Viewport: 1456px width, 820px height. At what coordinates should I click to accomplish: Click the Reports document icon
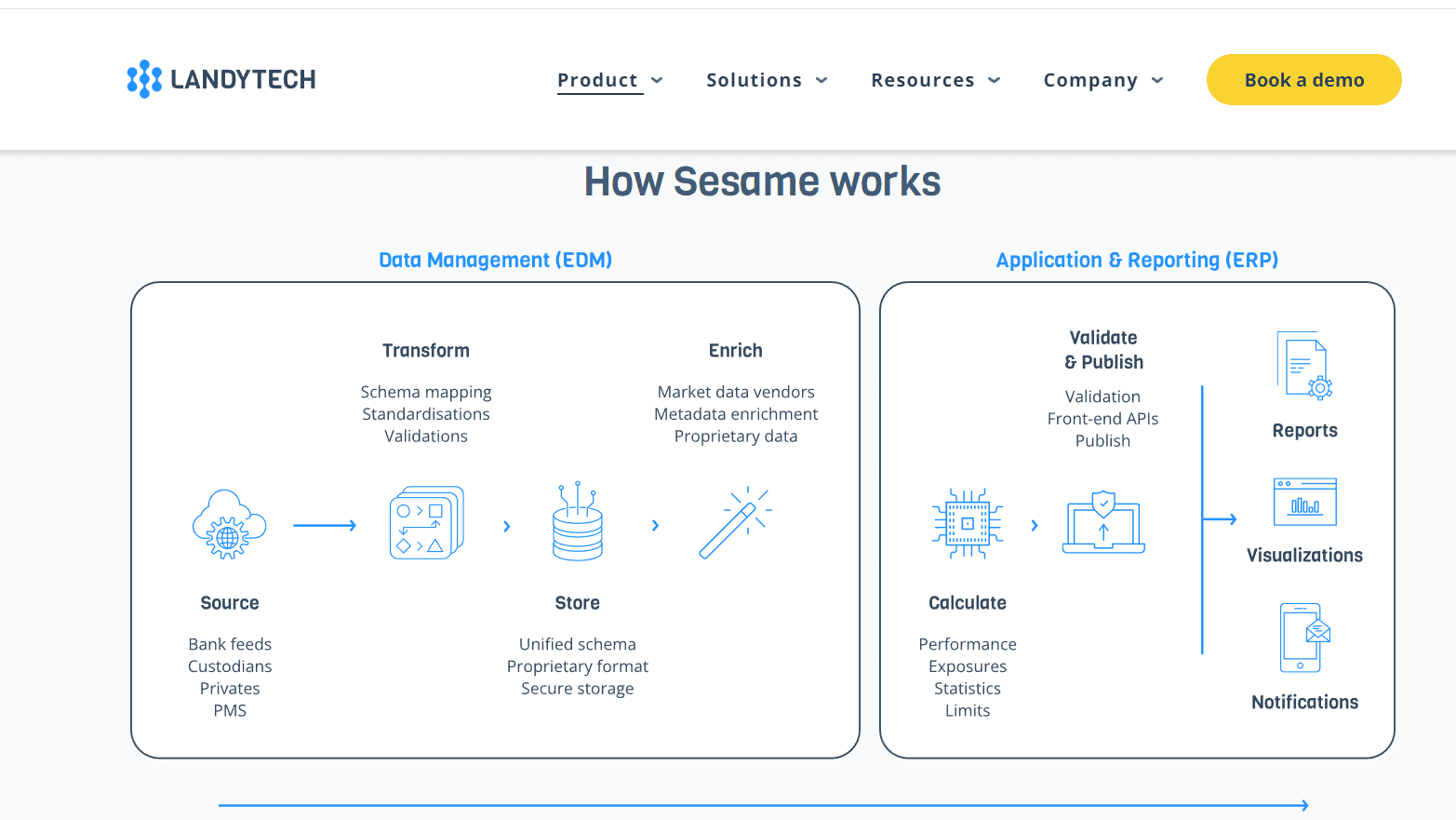[x=1304, y=366]
